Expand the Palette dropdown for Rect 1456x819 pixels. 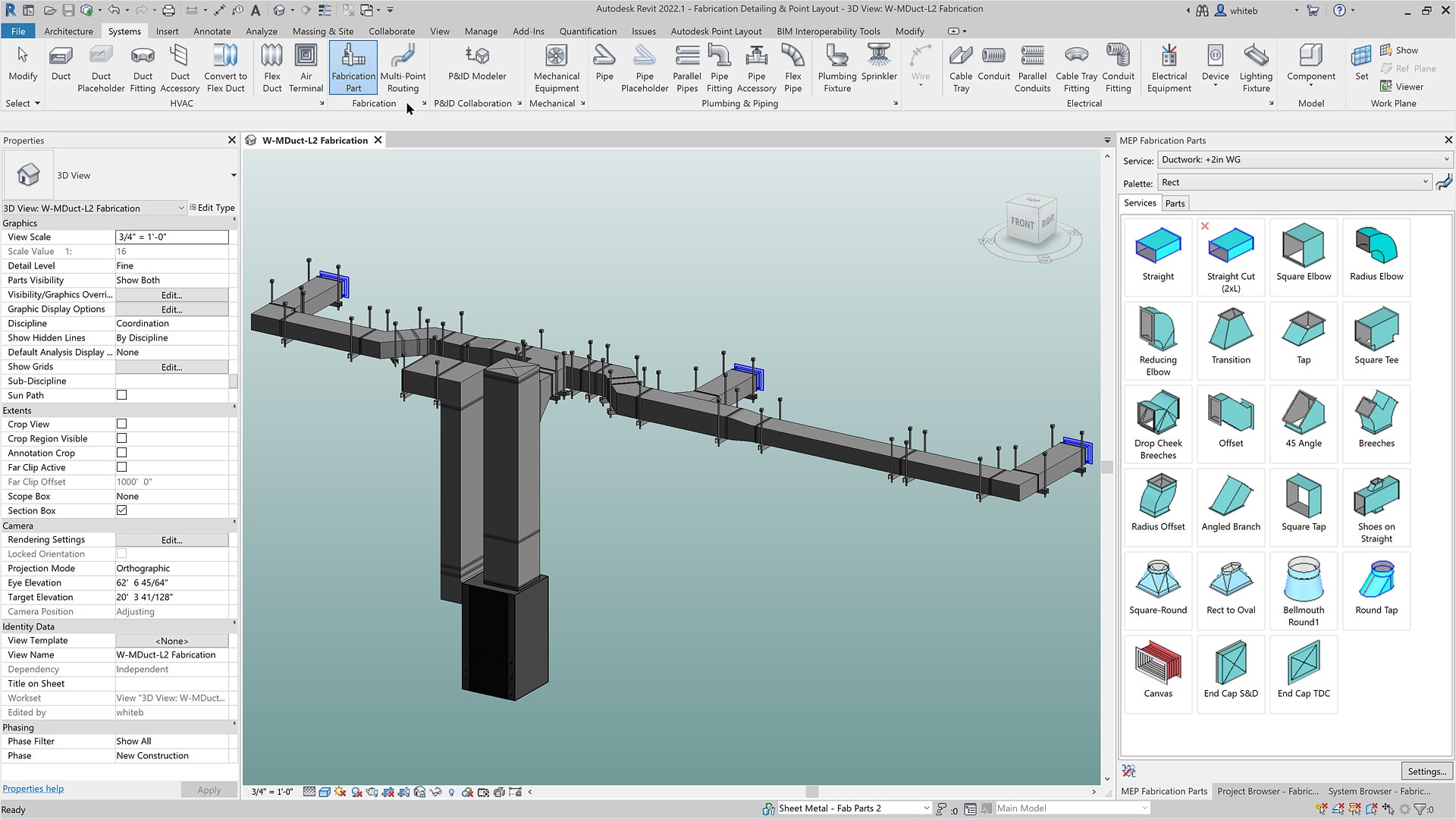(1426, 182)
